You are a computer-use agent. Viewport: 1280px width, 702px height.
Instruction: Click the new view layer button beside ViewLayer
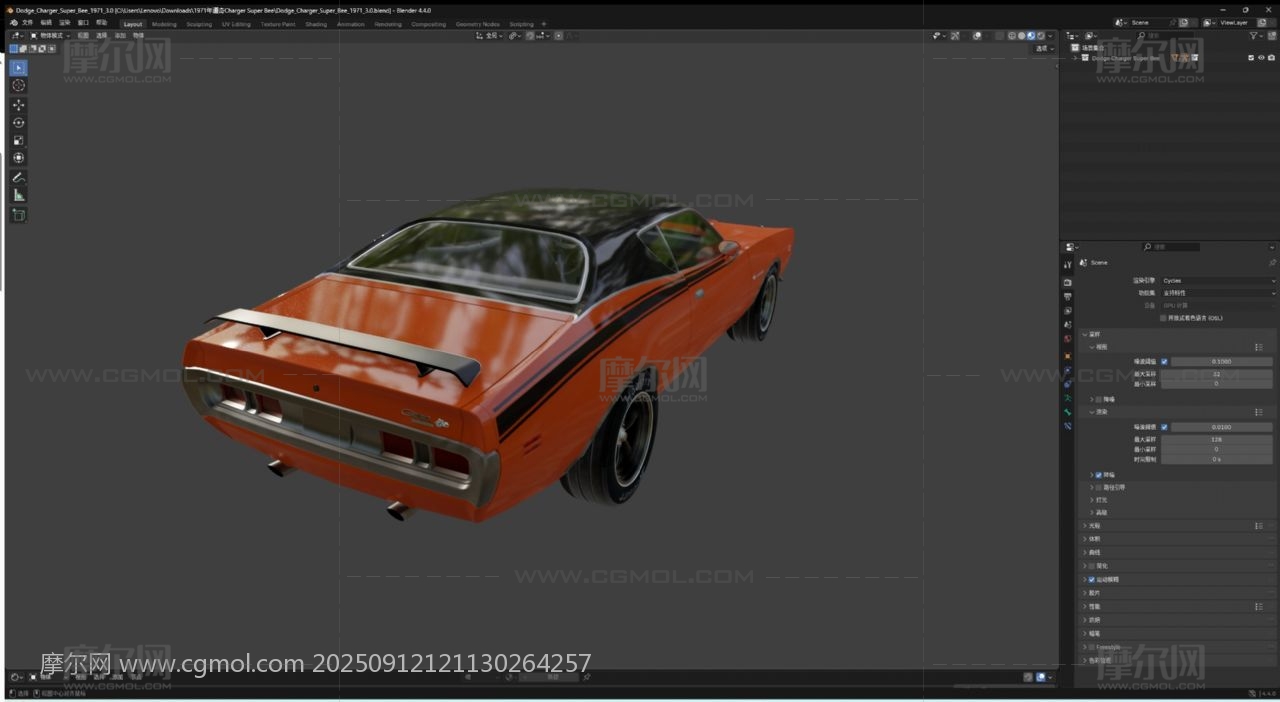pyautogui.click(x=1260, y=22)
